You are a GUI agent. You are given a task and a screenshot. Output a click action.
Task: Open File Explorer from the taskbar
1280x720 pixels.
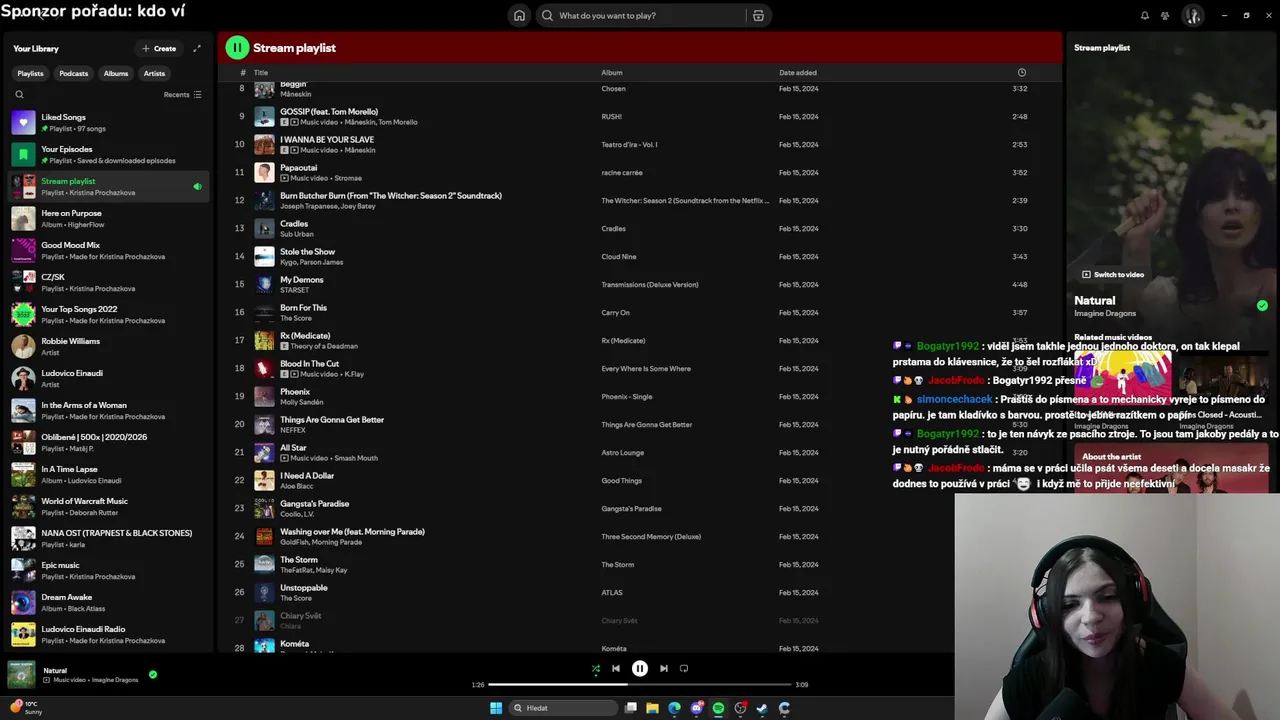click(652, 707)
